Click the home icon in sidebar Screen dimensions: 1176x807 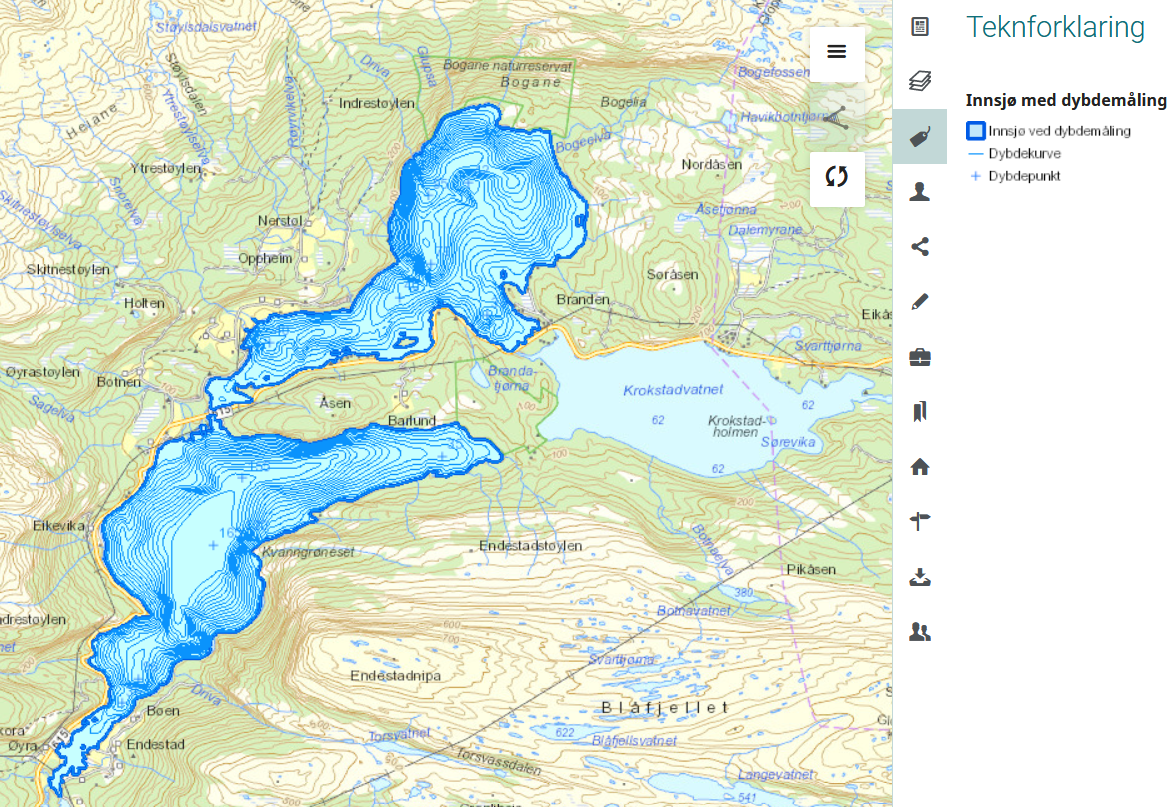coord(920,466)
